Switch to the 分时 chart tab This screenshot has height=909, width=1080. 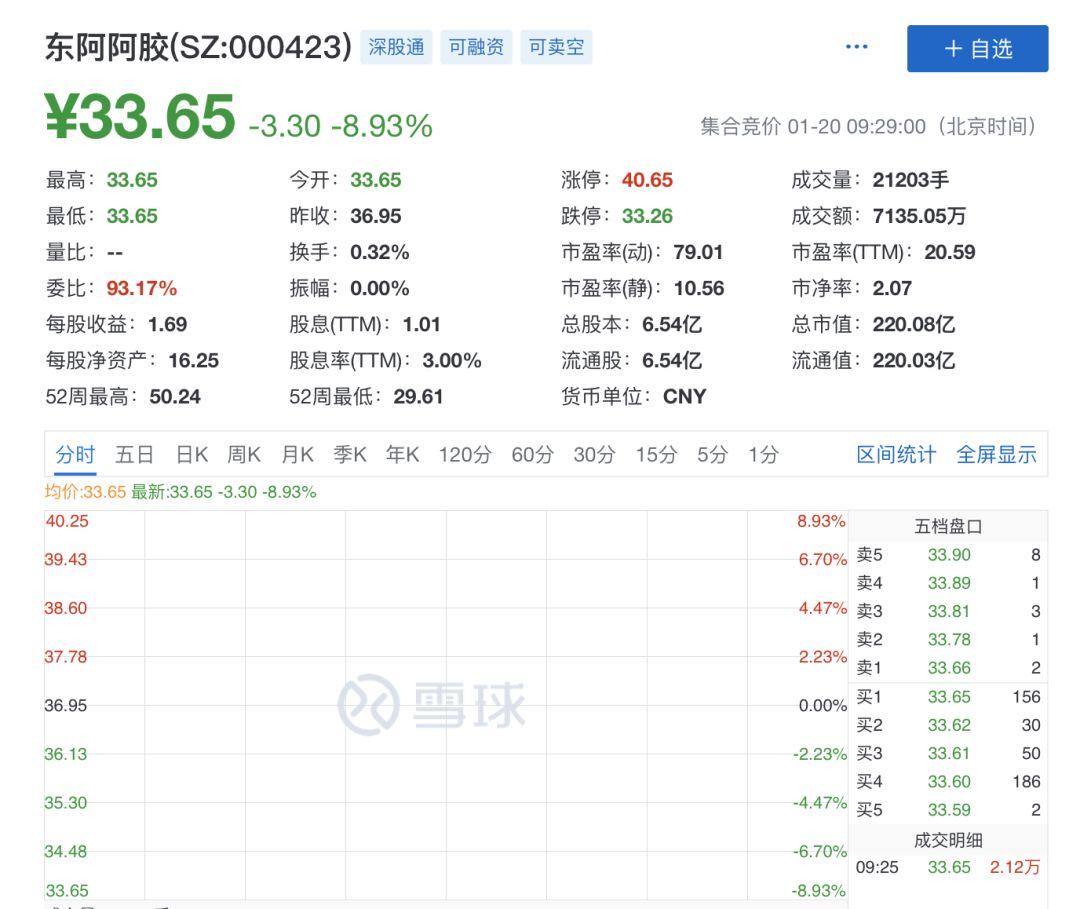point(75,454)
